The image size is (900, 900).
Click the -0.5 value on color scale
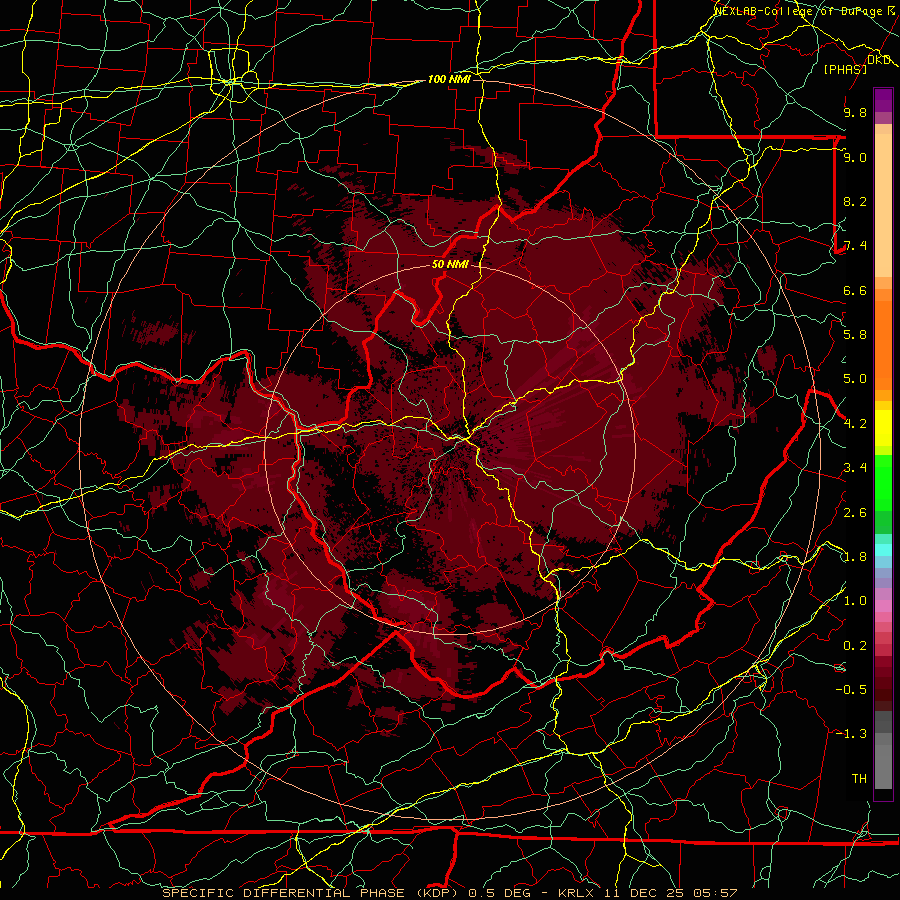pos(851,690)
